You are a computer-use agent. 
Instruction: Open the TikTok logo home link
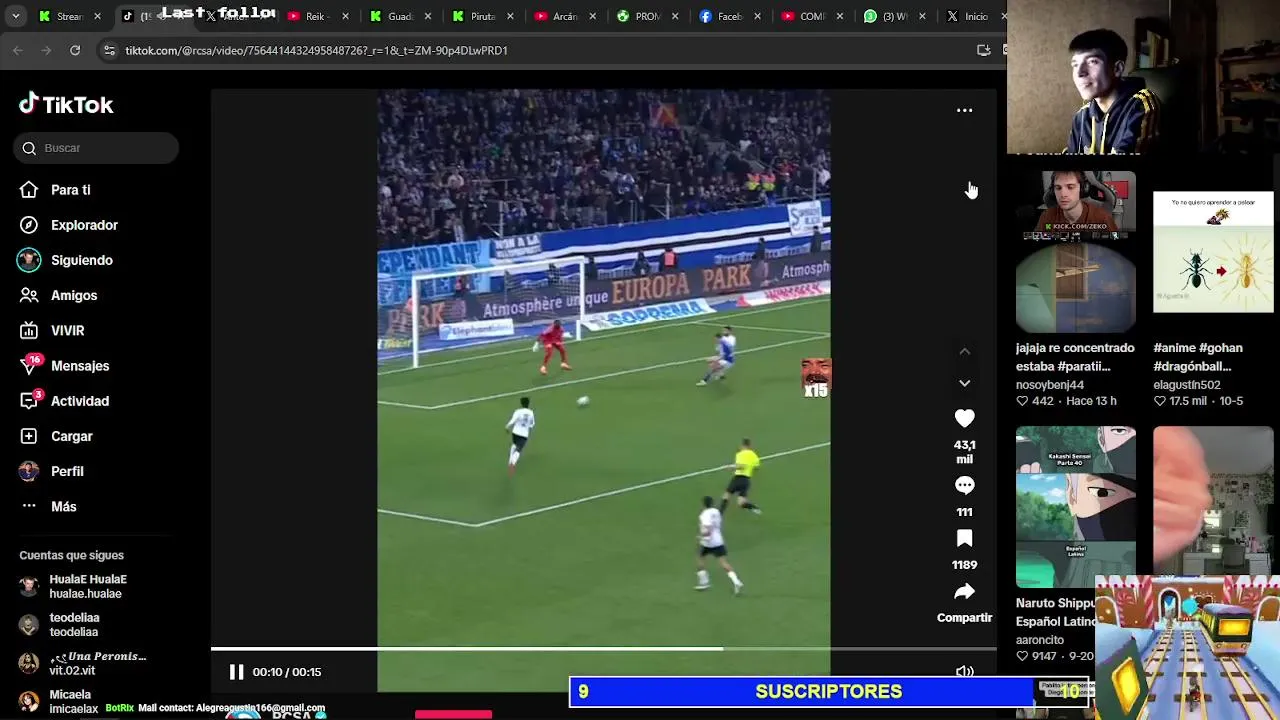pyautogui.click(x=66, y=104)
